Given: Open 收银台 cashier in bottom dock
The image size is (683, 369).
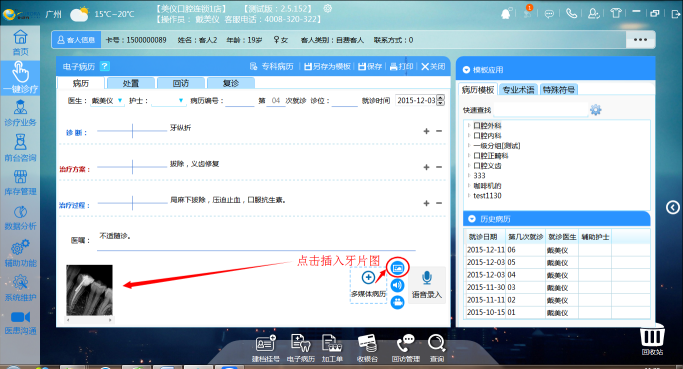Looking at the screenshot, I should [367, 348].
